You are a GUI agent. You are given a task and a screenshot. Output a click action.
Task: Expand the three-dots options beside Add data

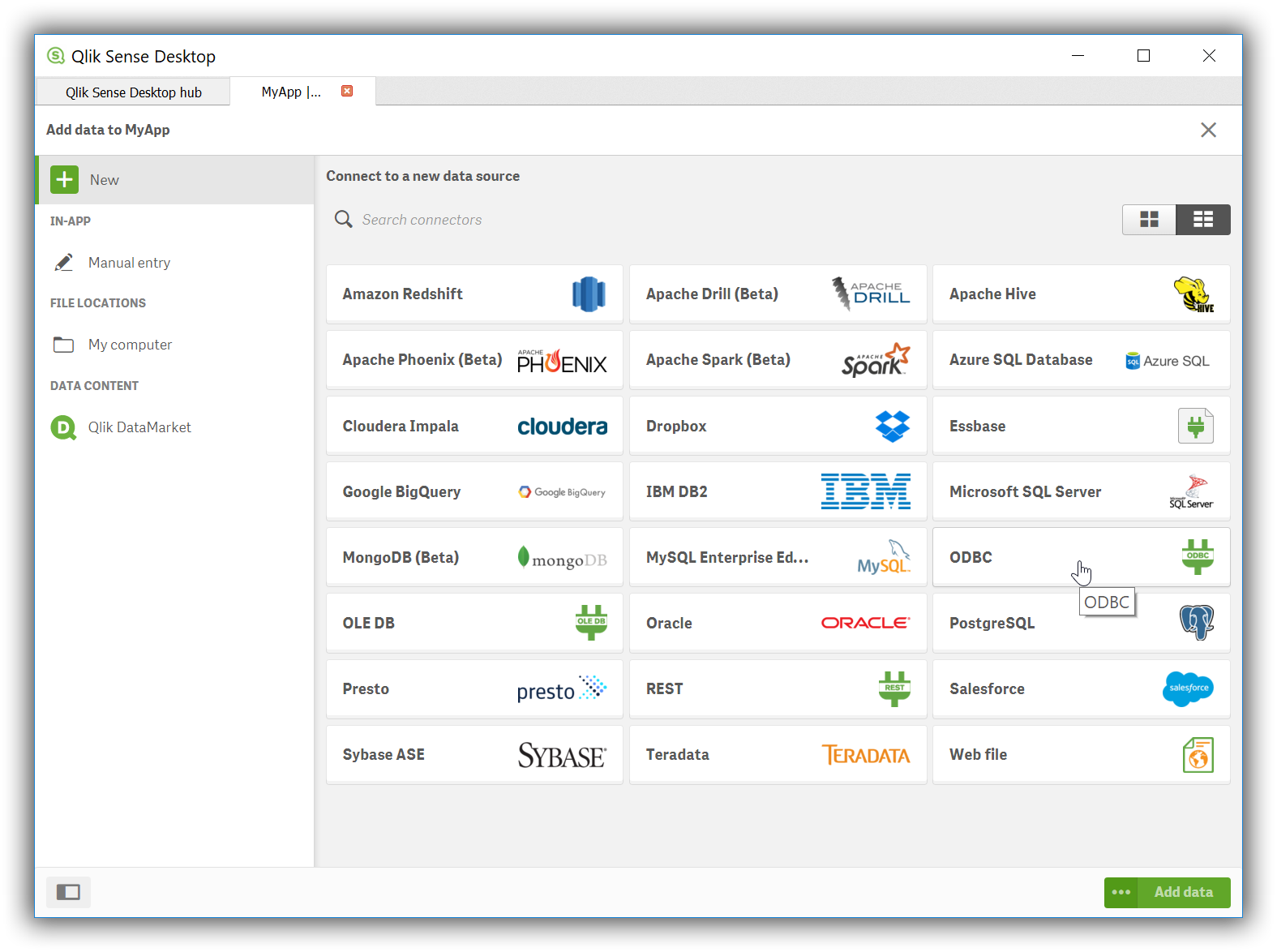(x=1121, y=892)
